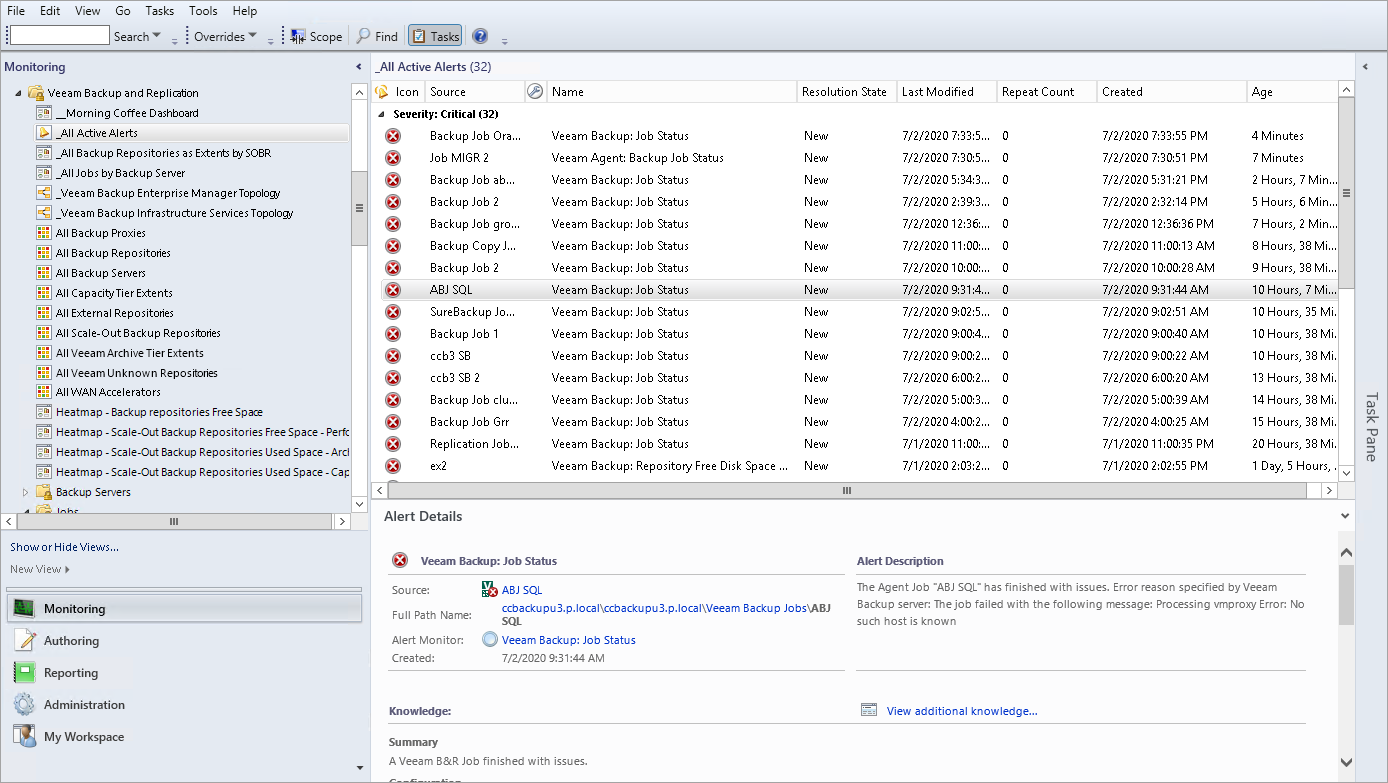Image resolution: width=1388 pixels, height=783 pixels.
Task: Click the navigation tree horizontal scrollbar
Action: (x=175, y=521)
